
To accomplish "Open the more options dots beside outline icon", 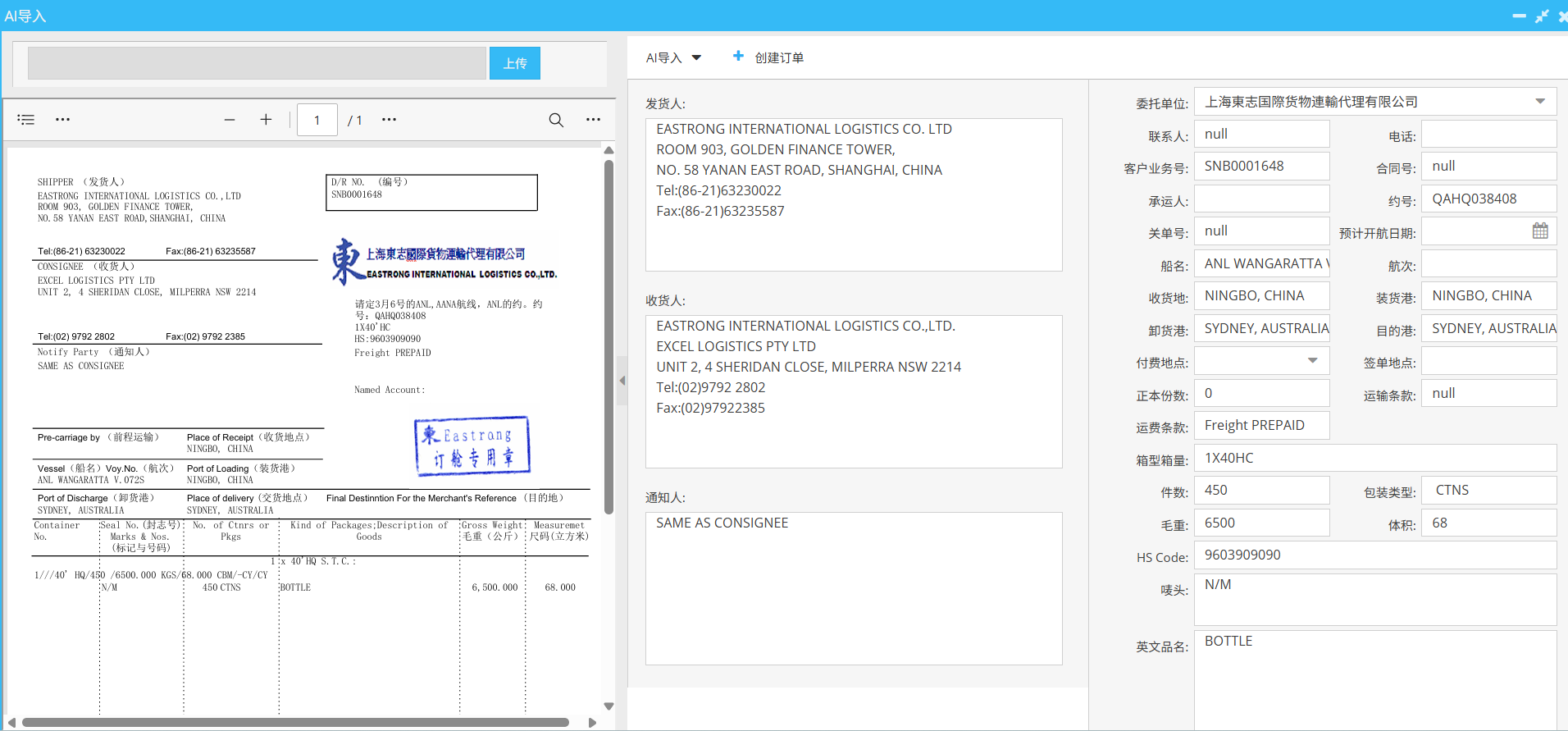I will click(x=63, y=120).
